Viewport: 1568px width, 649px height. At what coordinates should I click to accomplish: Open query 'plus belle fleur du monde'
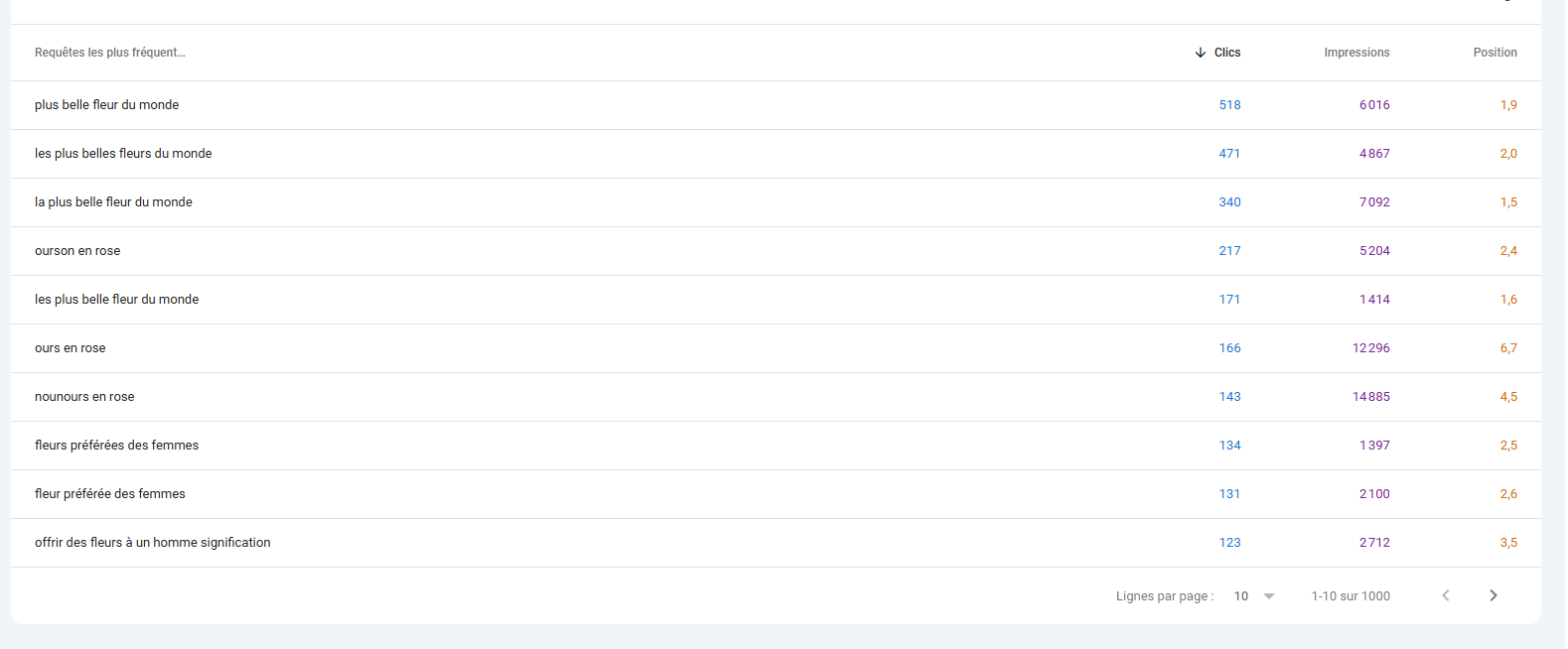(x=107, y=105)
